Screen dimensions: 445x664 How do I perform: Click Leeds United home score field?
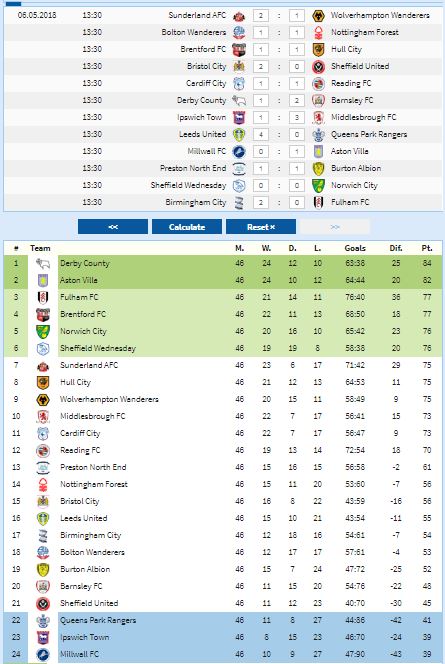tap(261, 135)
